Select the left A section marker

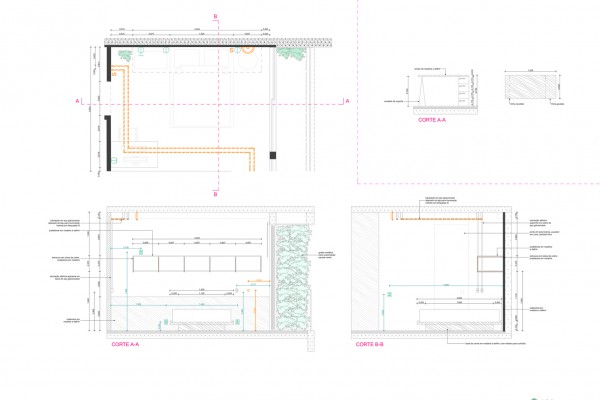76,101
